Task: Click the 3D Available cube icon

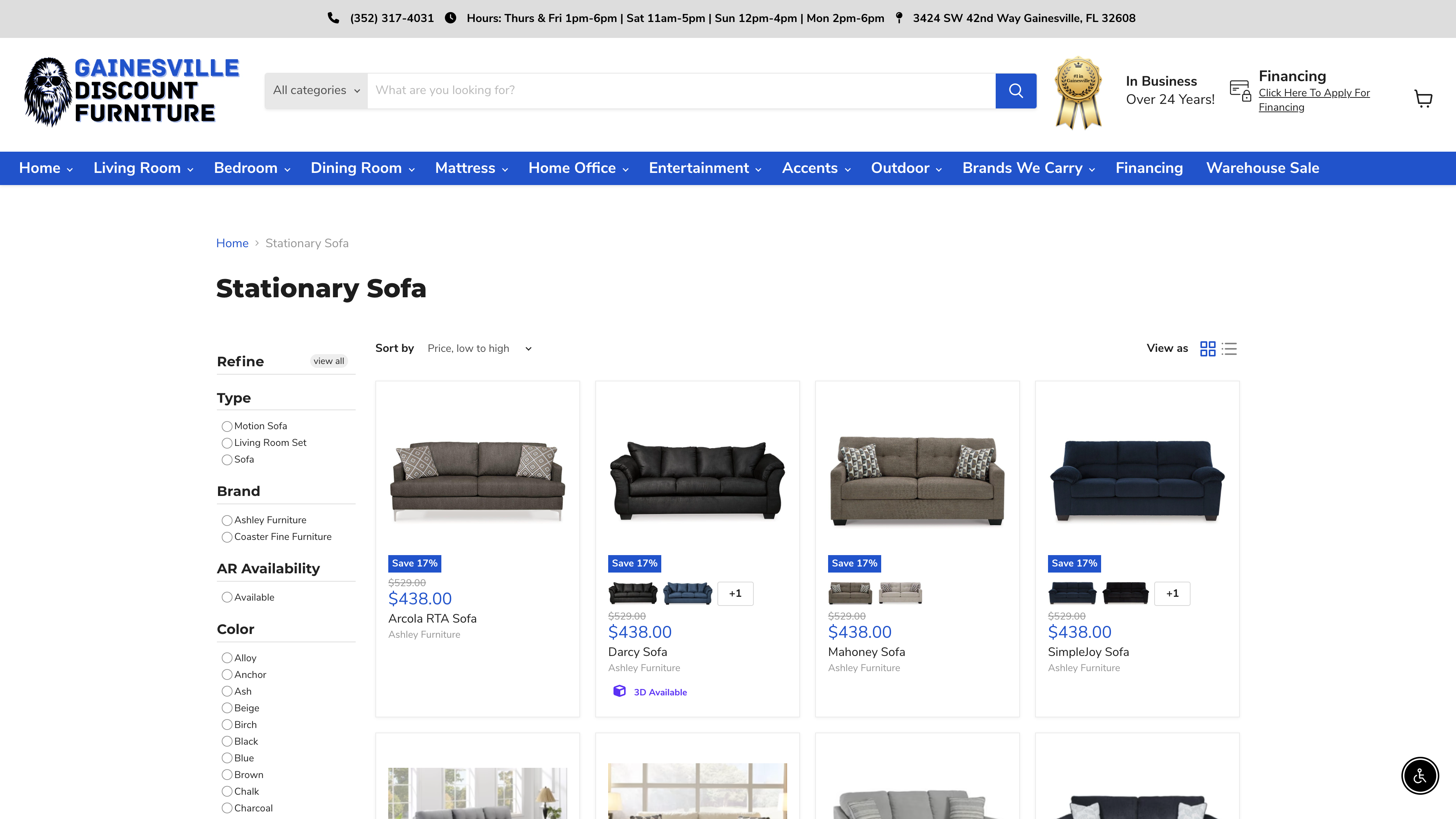Action: point(620,691)
